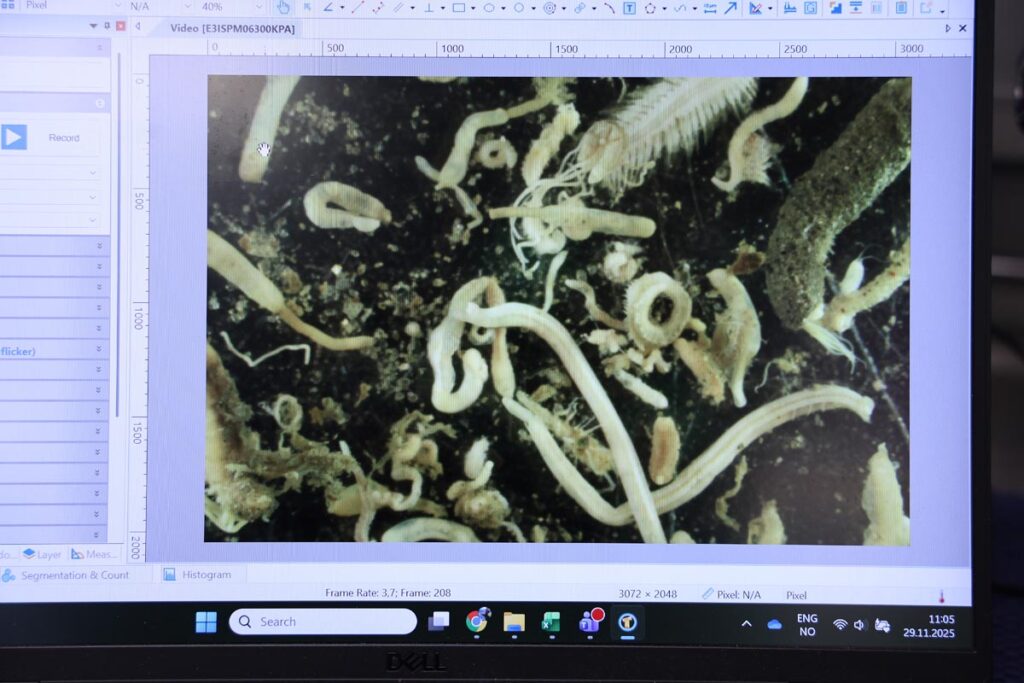Pick the ellipse measurement tool
The image size is (1024, 683).
[489, 8]
